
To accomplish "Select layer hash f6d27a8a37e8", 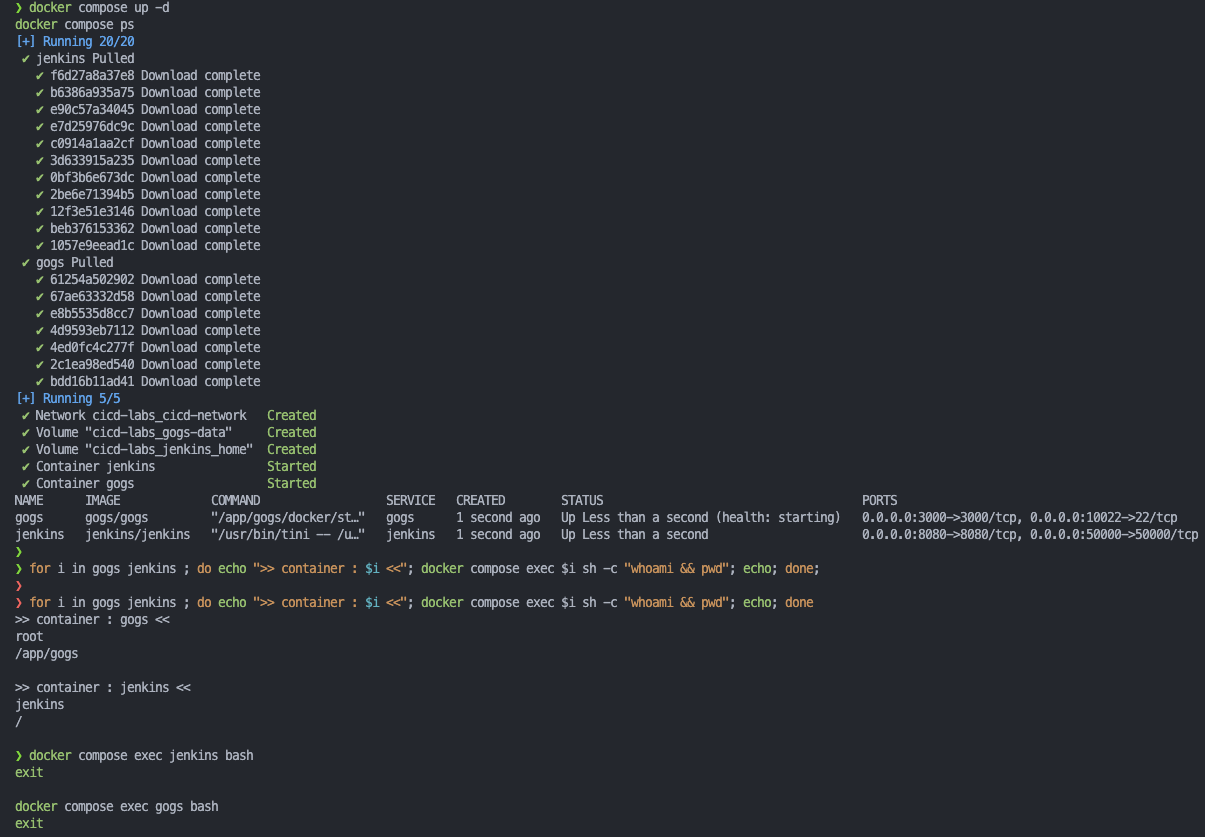I will pos(92,76).
